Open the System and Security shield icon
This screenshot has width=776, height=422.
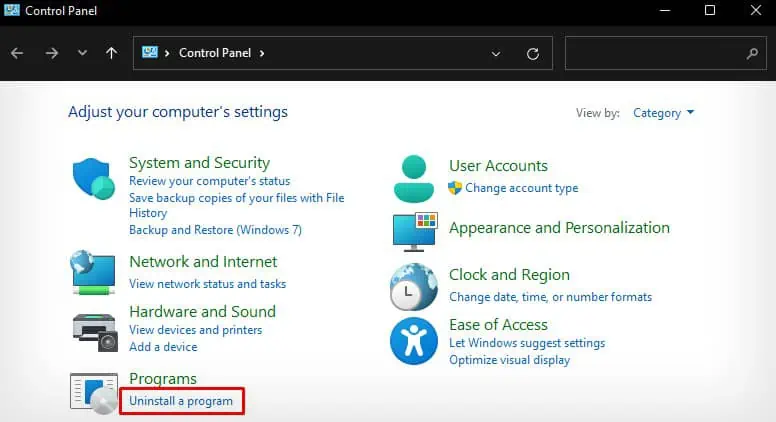94,179
